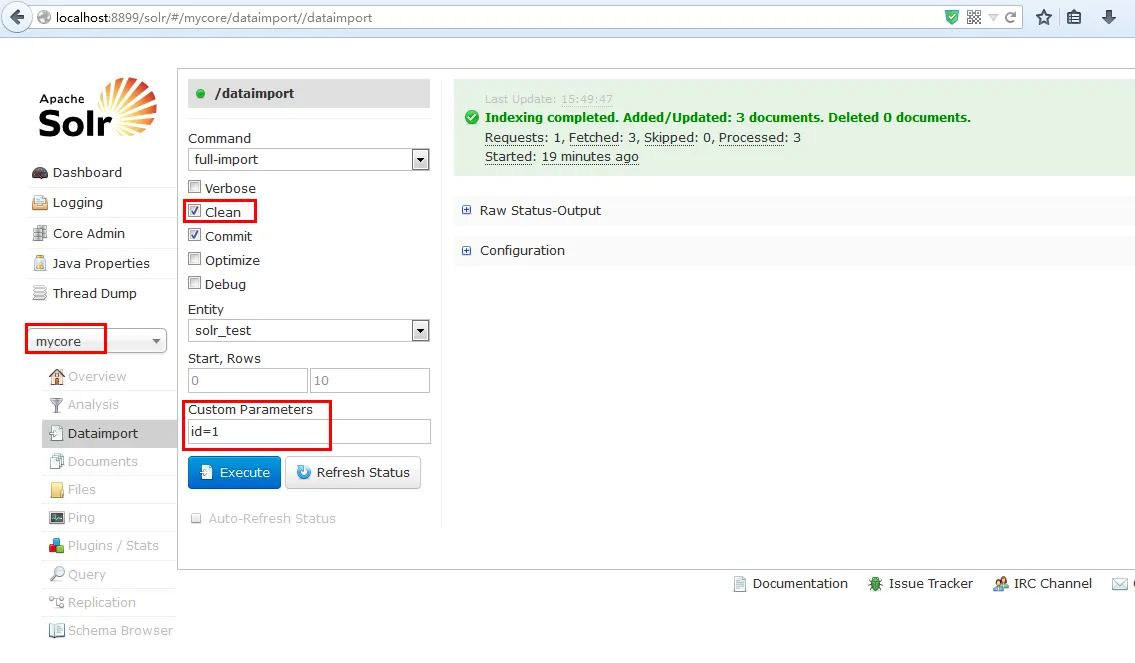Image resolution: width=1135 pixels, height=663 pixels.
Task: Open downloads with the arrow icon
Action: [1108, 17]
